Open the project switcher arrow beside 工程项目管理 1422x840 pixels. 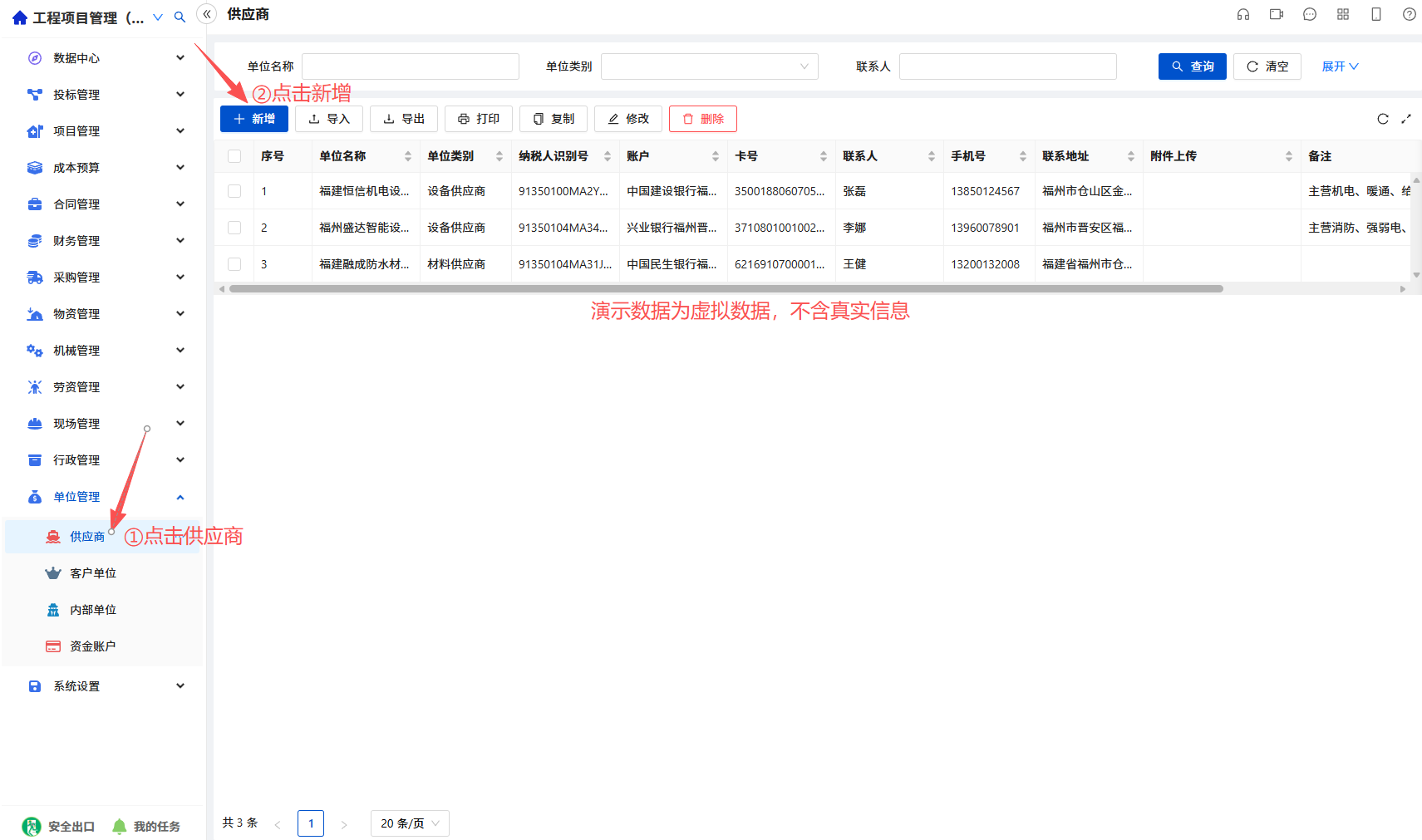(158, 17)
